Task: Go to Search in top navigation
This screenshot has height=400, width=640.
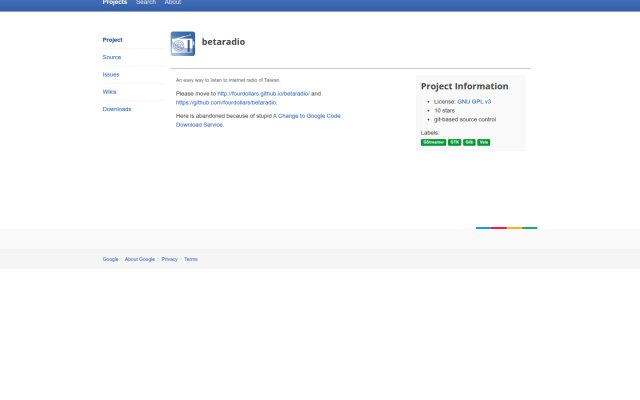Action: [146, 2]
